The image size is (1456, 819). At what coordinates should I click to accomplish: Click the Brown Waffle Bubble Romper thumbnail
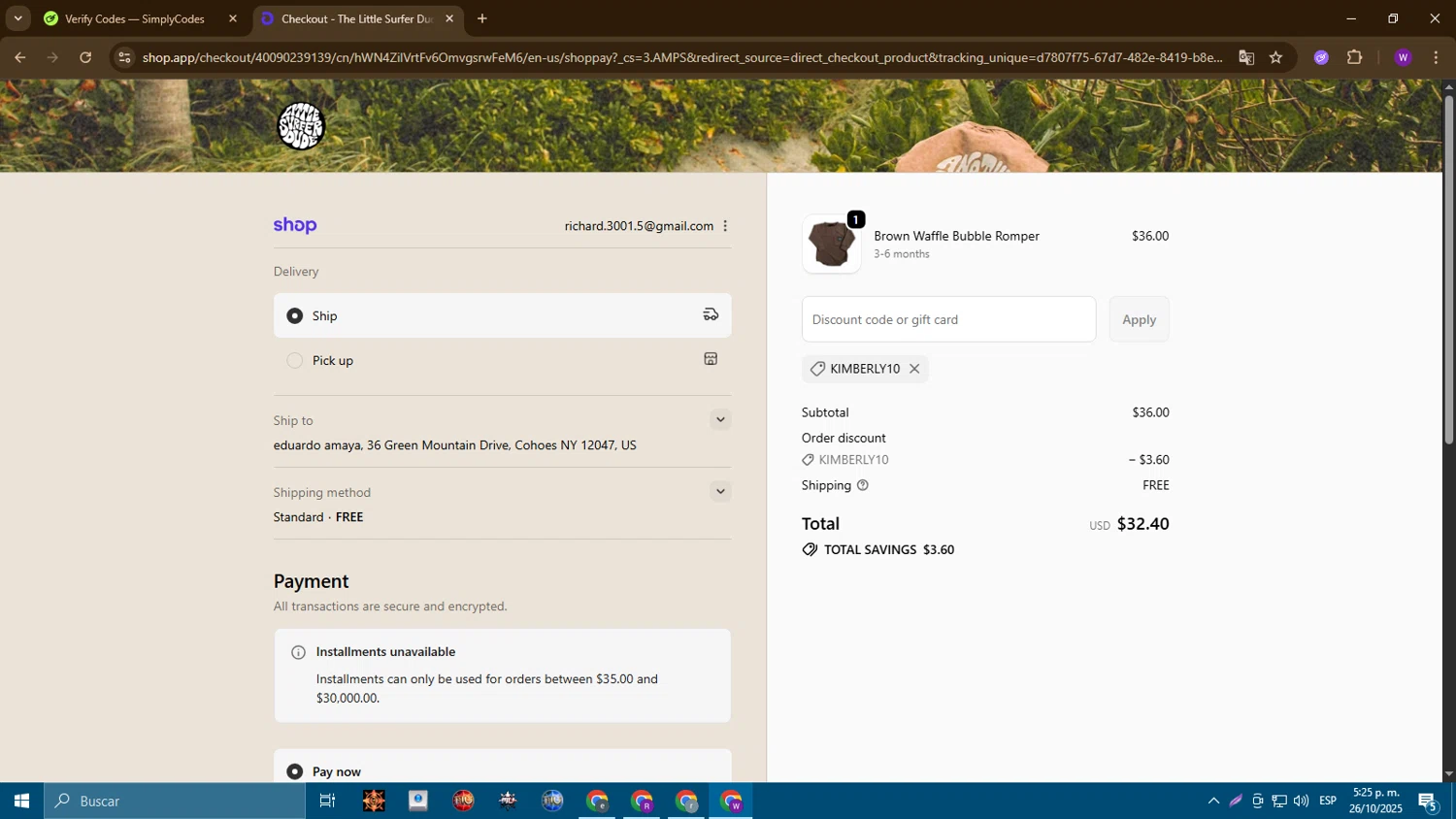[832, 244]
